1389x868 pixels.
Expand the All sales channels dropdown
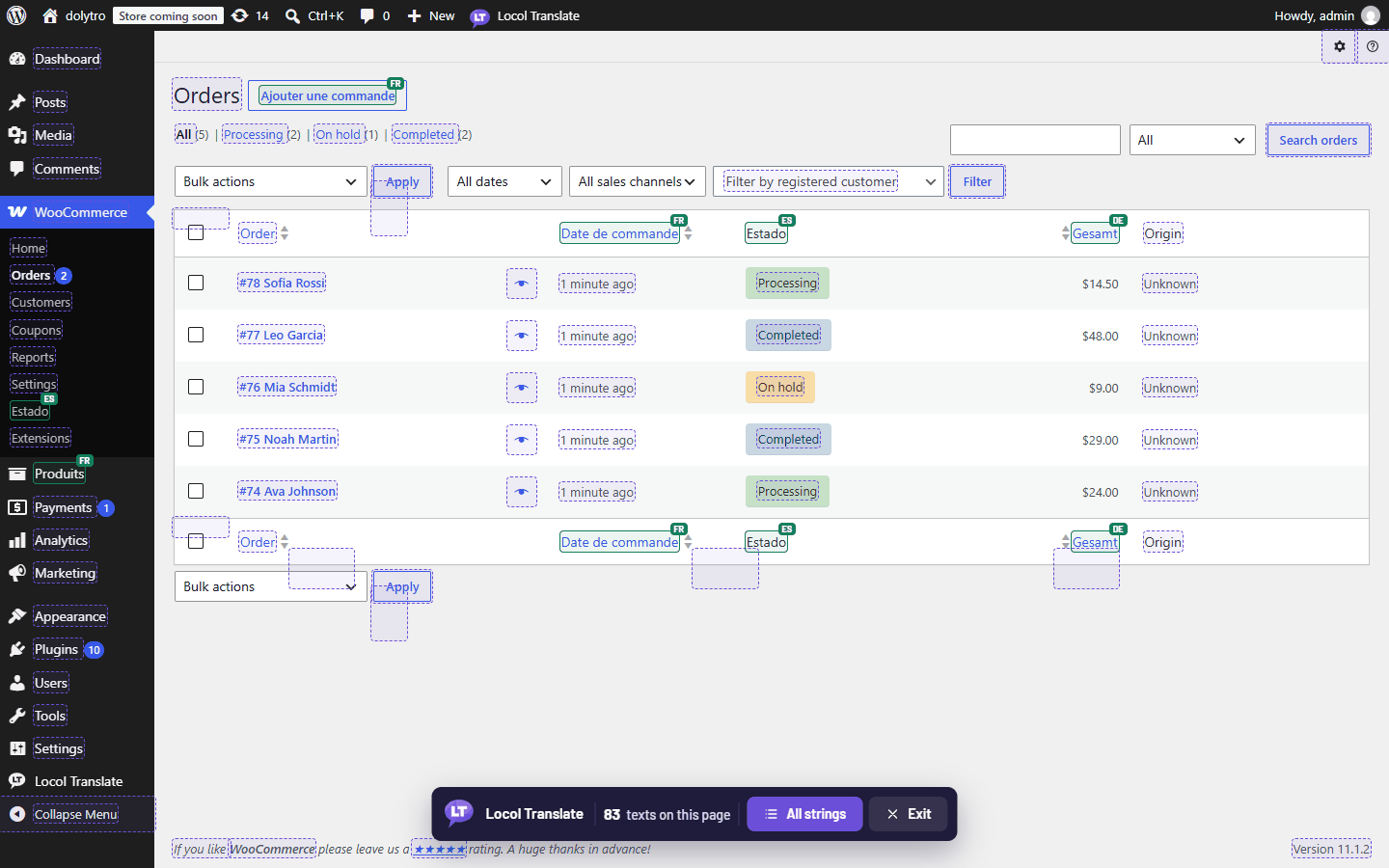pyautogui.click(x=638, y=181)
